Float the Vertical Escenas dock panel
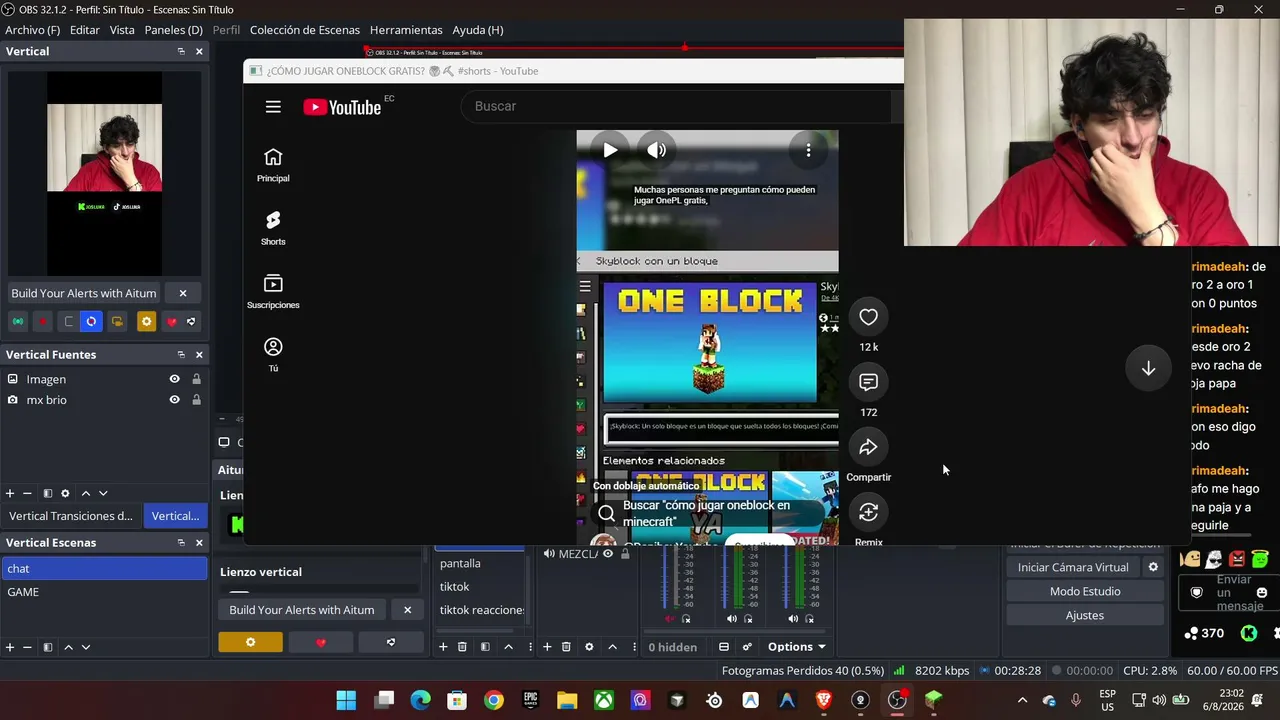The width and height of the screenshot is (1280, 720). point(181,543)
